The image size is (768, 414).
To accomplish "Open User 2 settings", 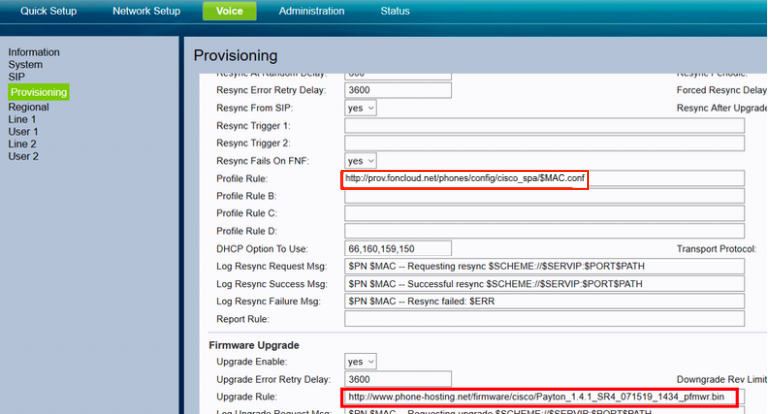I will pos(23,156).
